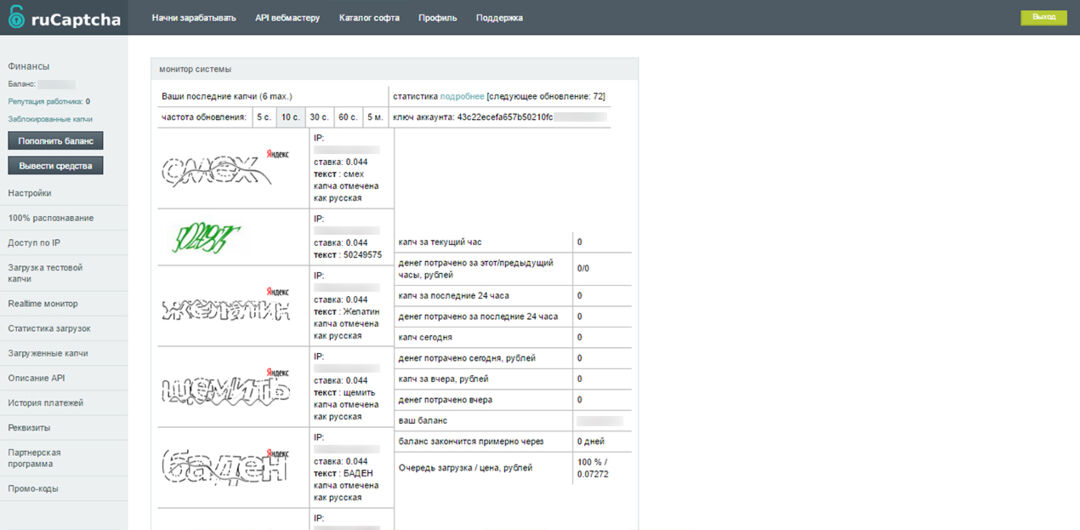Choose the 60 с. refresh interval
The width and height of the screenshot is (1080, 530).
(x=348, y=117)
